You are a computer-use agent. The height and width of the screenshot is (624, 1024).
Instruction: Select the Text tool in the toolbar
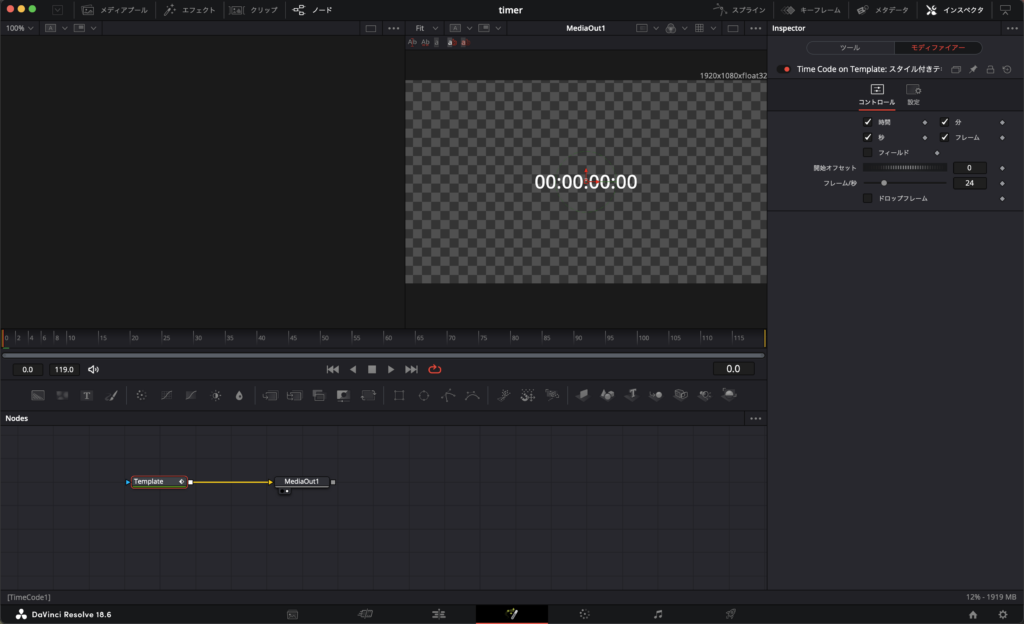[87, 395]
